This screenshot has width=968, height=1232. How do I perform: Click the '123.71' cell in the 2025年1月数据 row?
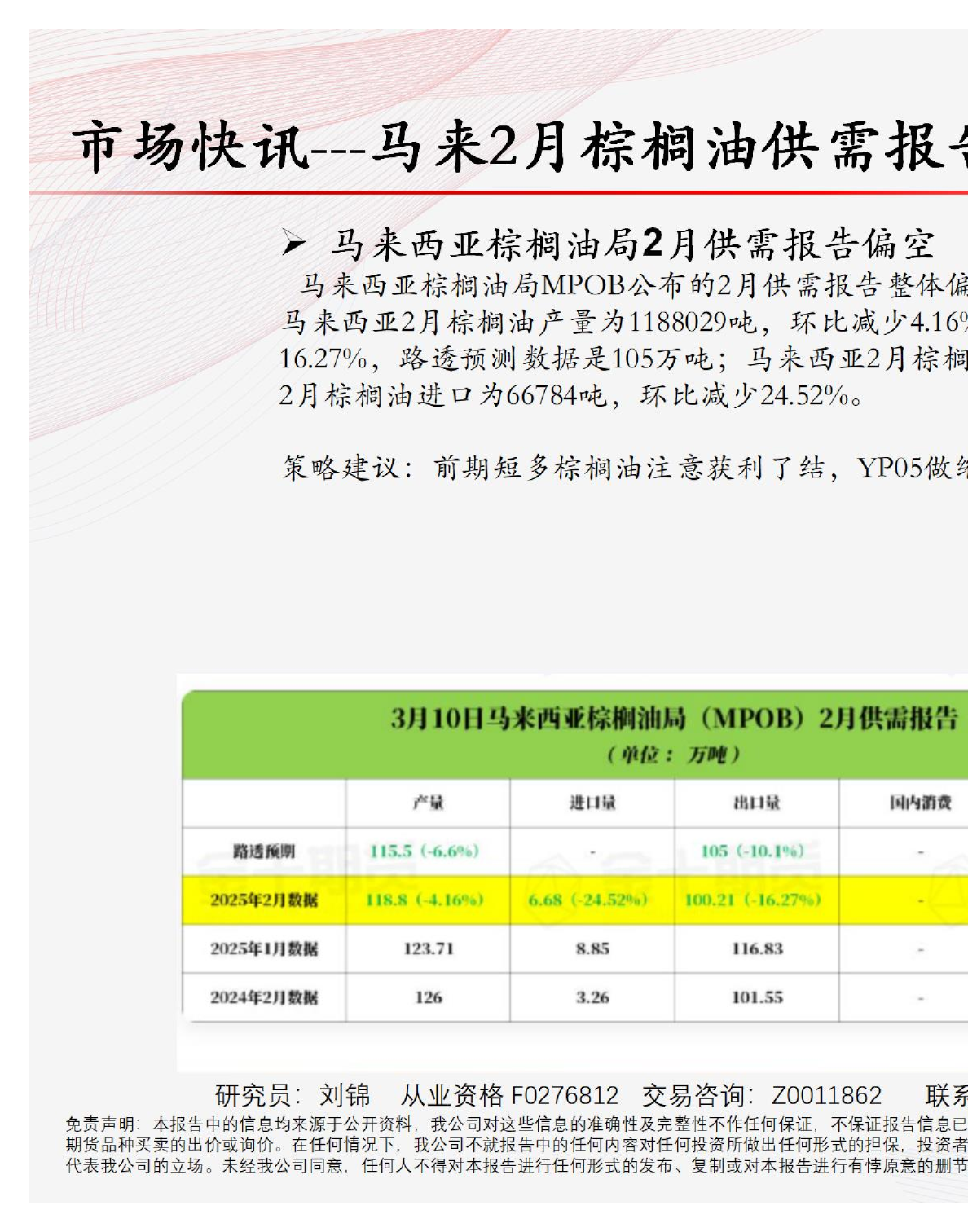click(428, 948)
